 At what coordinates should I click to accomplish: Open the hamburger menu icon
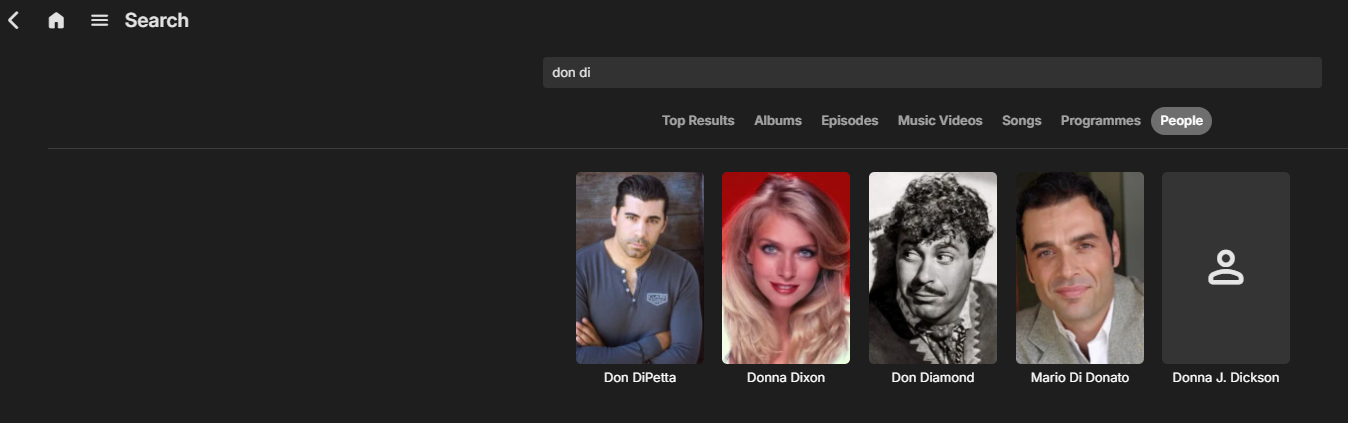pyautogui.click(x=99, y=20)
